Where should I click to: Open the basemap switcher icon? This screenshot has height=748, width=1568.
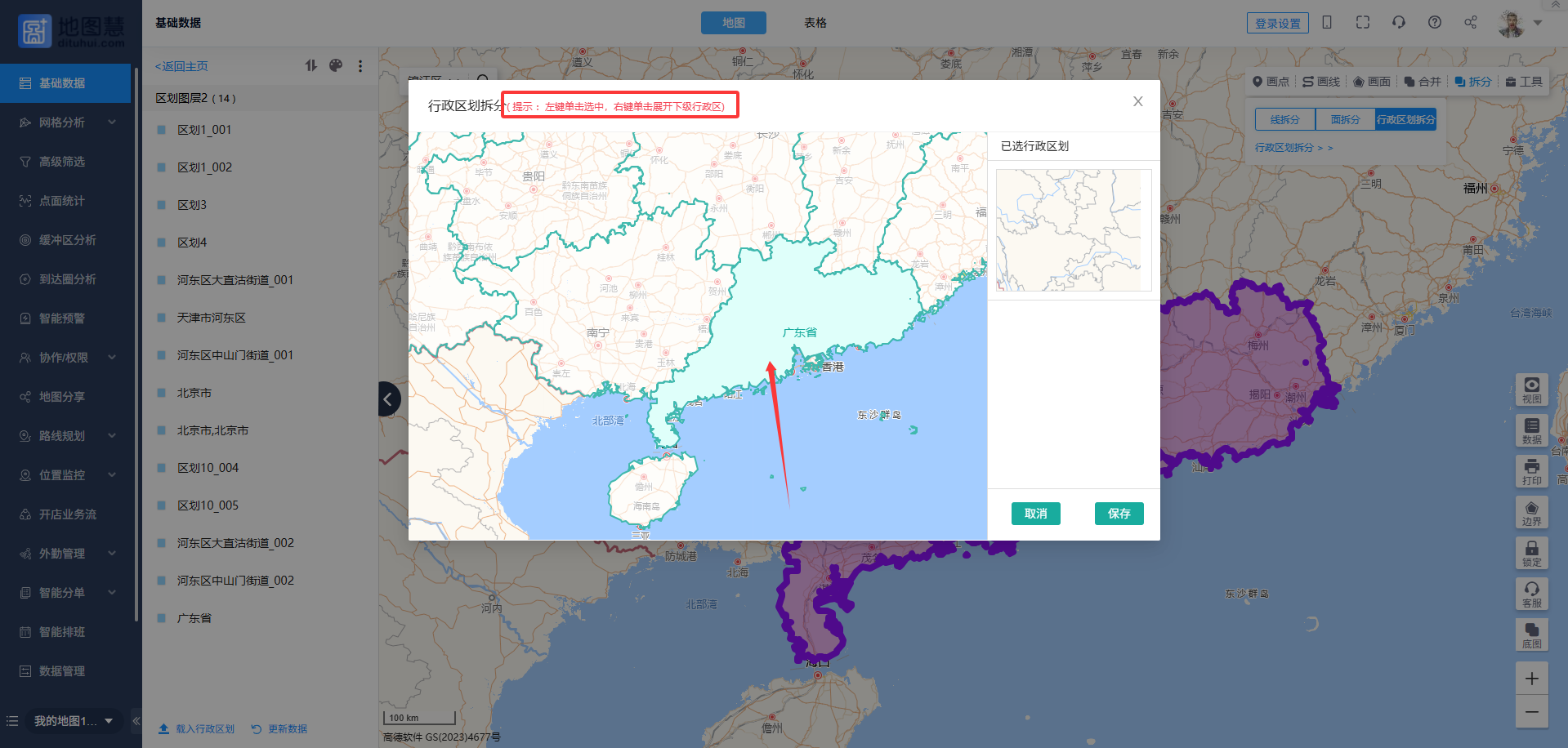pyautogui.click(x=1531, y=634)
